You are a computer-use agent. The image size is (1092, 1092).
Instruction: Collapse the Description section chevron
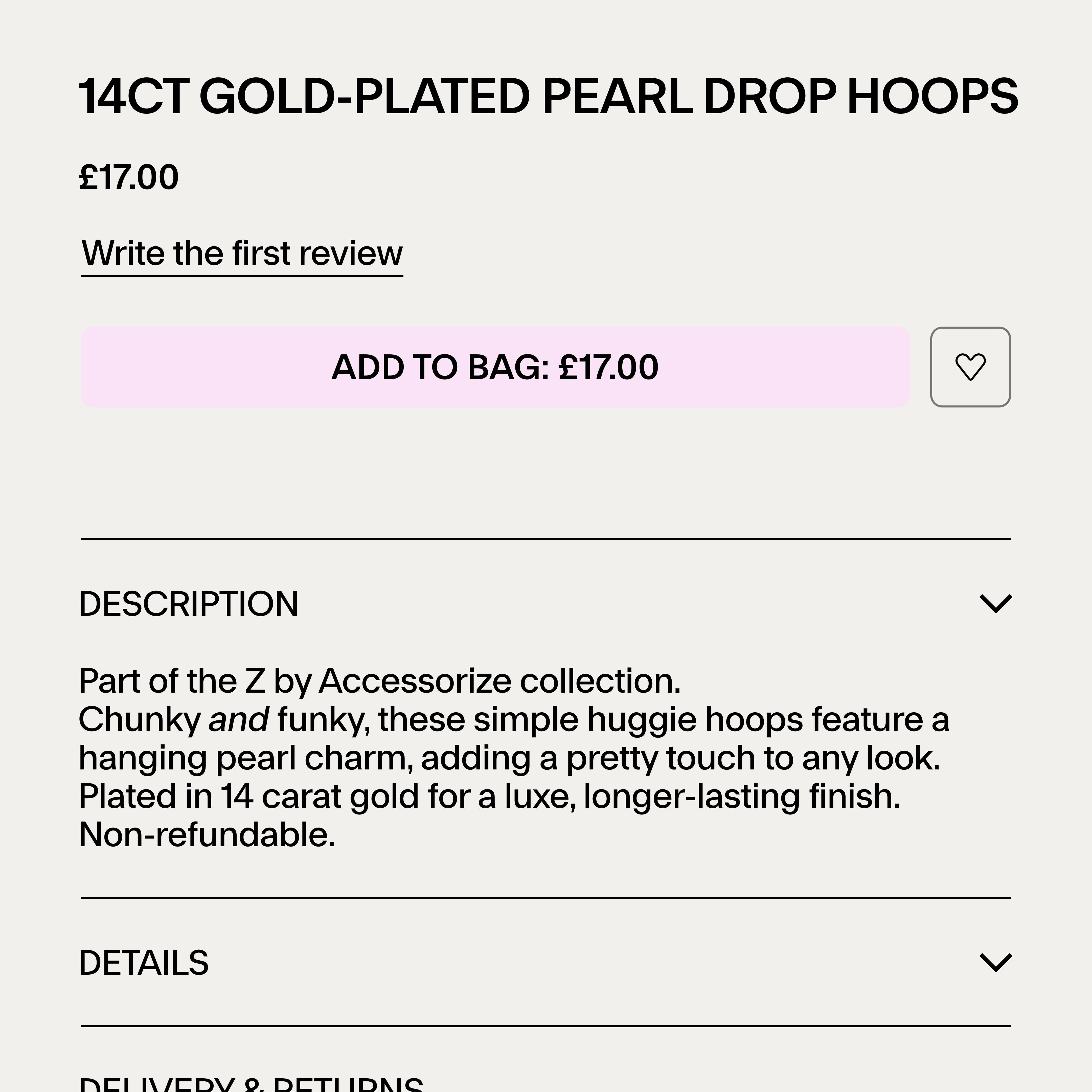click(x=995, y=603)
